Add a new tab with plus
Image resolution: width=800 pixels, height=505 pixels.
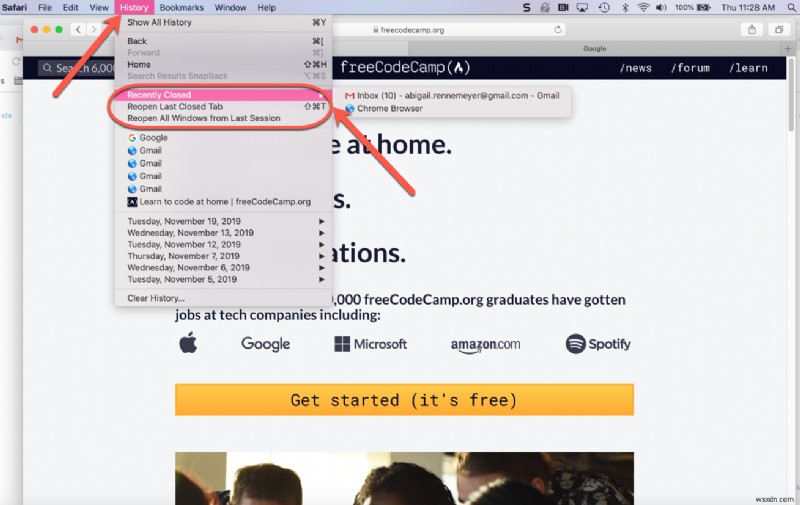pyautogui.click(x=788, y=48)
